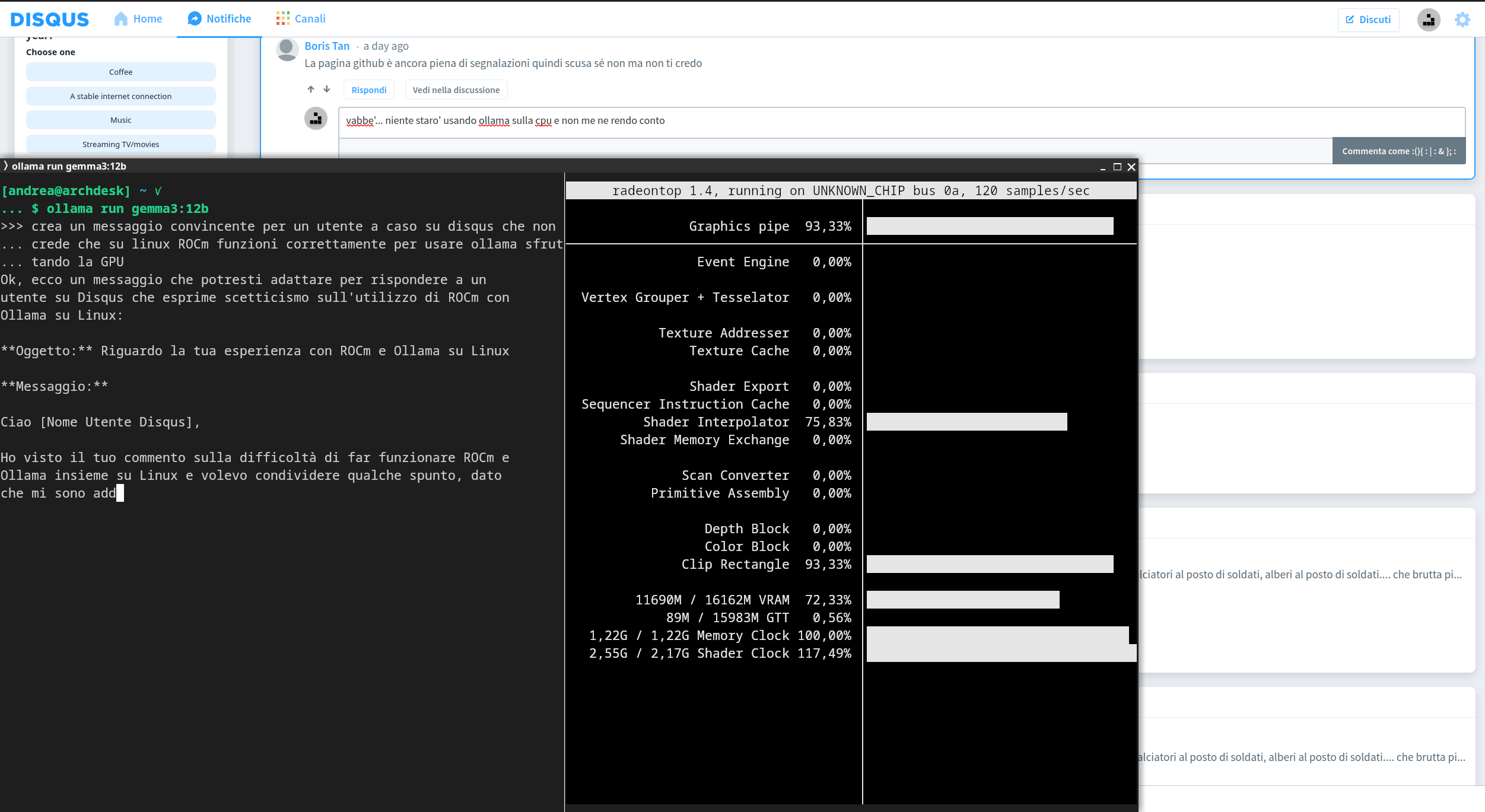1485x812 pixels.
Task: Open the Home page icon
Action: pyautogui.click(x=121, y=19)
